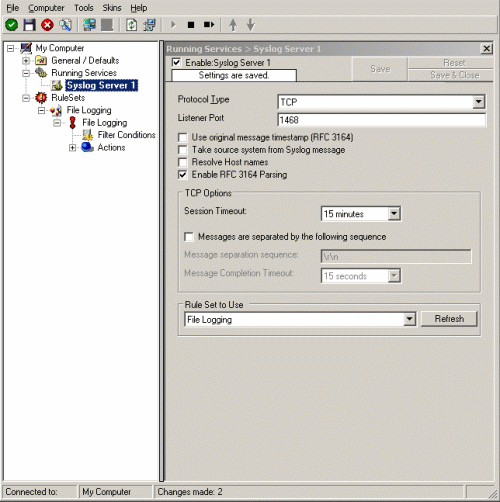This screenshot has width=500, height=502.
Task: Click the move down arrow icon
Action: (251, 25)
